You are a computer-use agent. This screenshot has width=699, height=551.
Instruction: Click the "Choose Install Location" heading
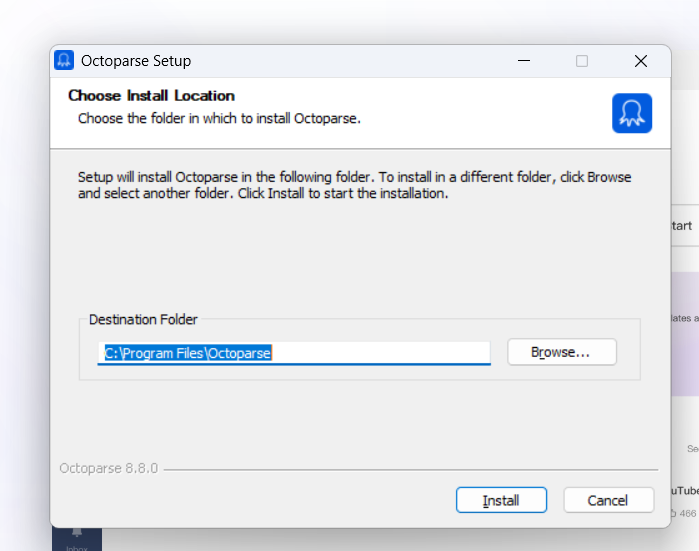[x=151, y=95]
